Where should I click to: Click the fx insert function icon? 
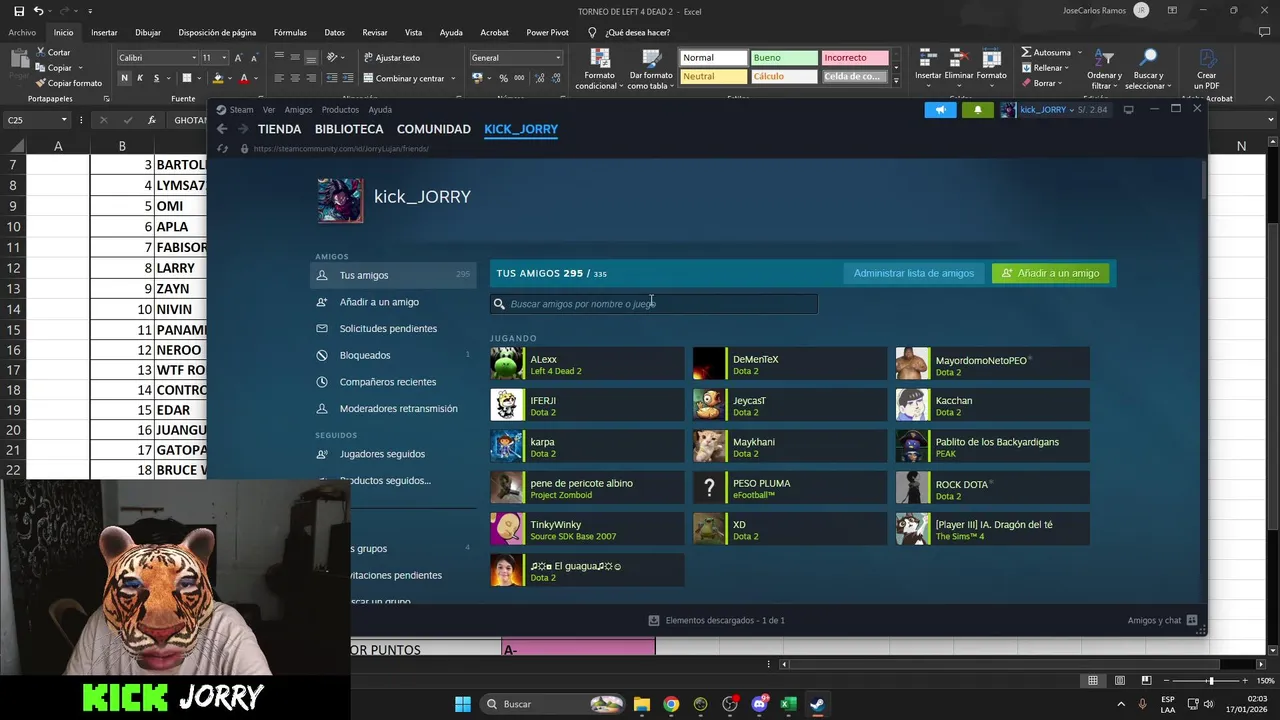click(x=151, y=120)
